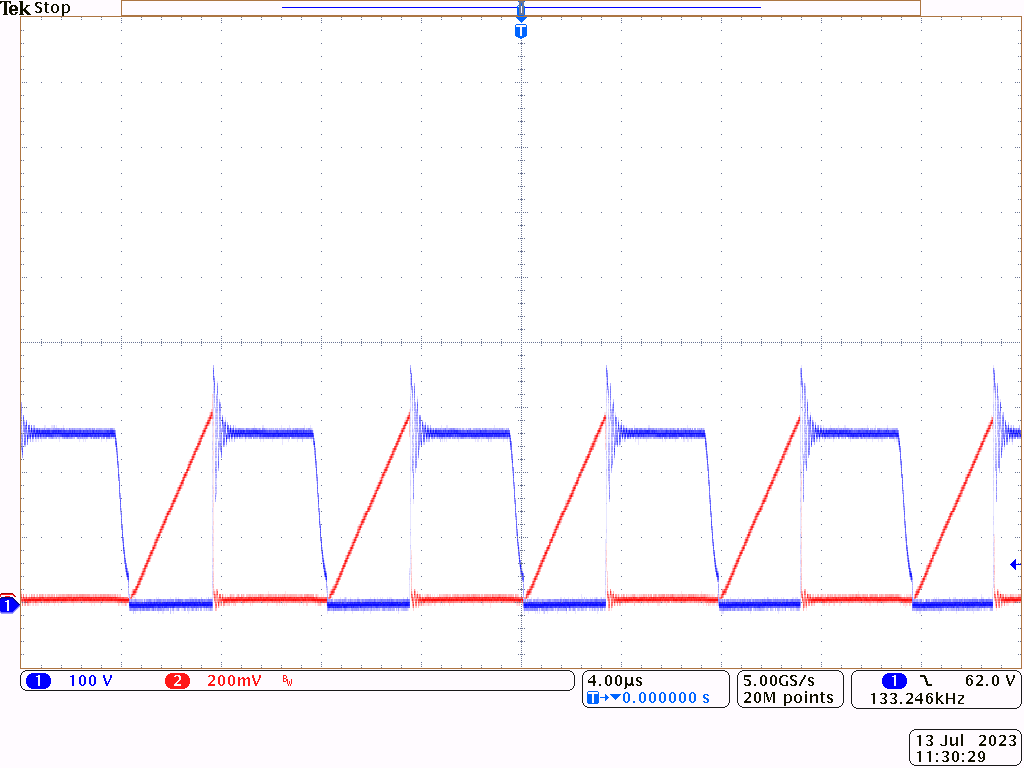Click the Tek logo in the top-left corner

coord(18,8)
